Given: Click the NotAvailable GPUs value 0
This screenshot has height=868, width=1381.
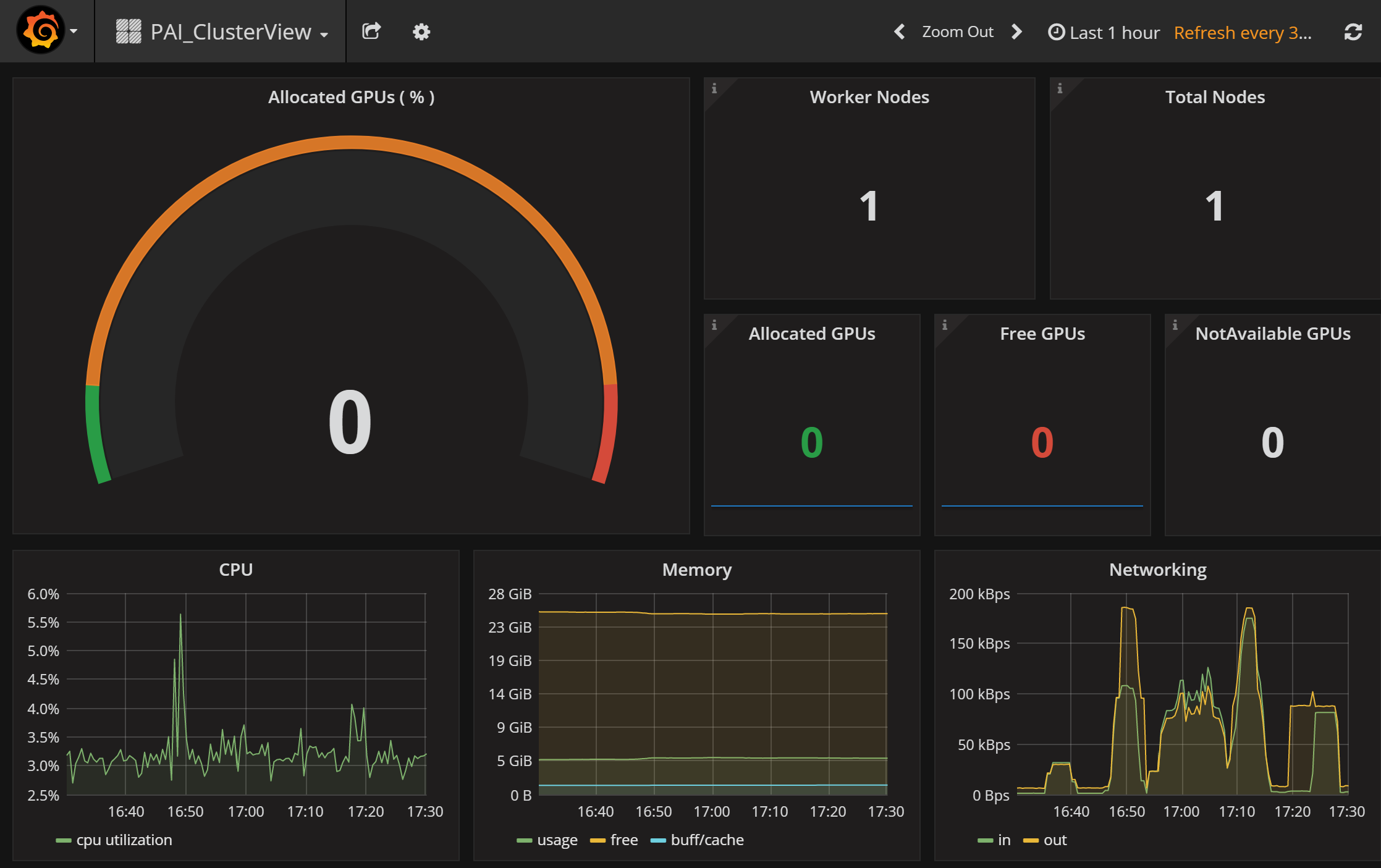Looking at the screenshot, I should (x=1273, y=442).
